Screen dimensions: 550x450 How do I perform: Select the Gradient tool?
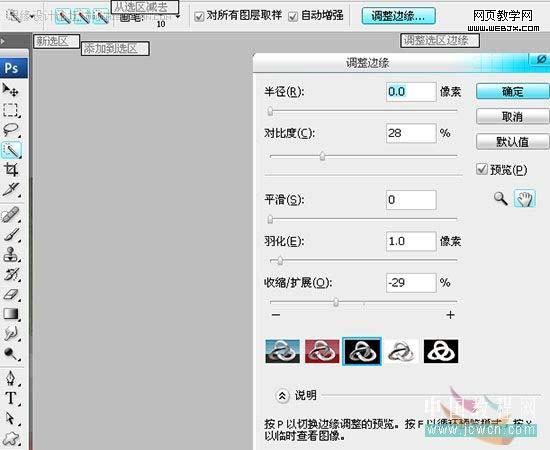click(x=11, y=314)
